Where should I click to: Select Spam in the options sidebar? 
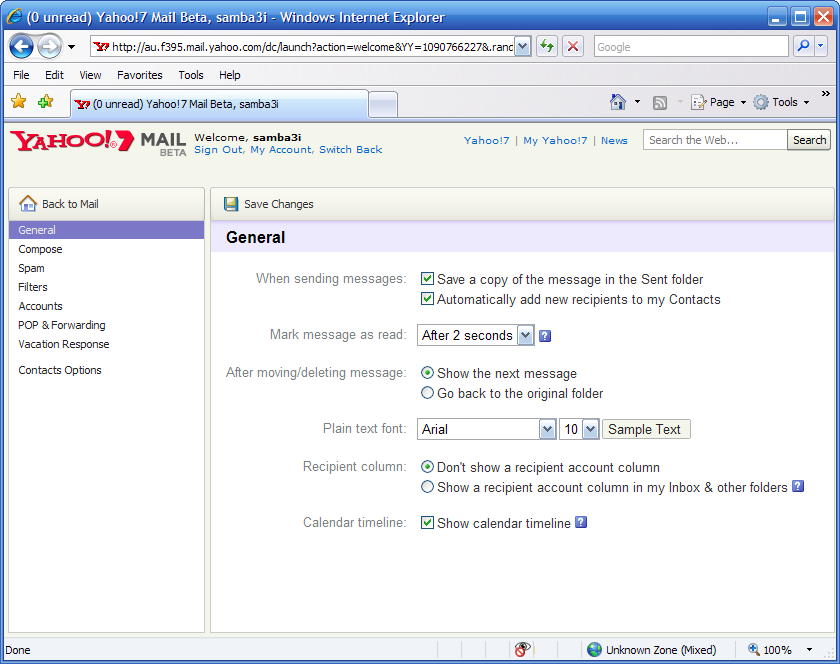click(x=31, y=268)
